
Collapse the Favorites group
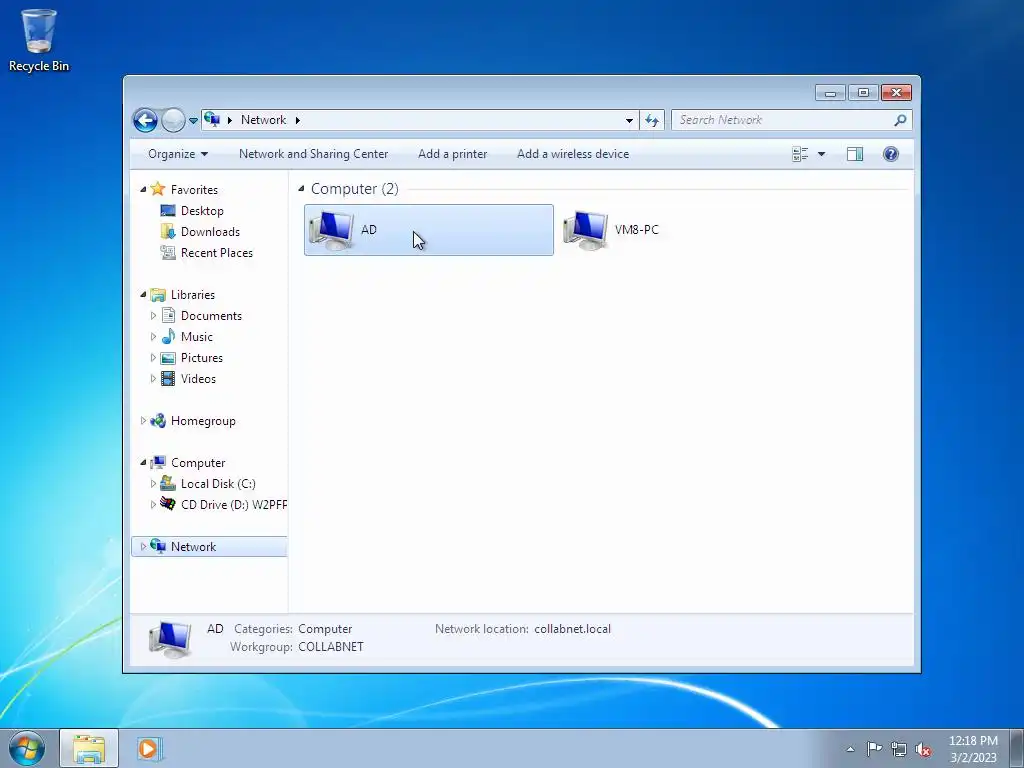(144, 189)
